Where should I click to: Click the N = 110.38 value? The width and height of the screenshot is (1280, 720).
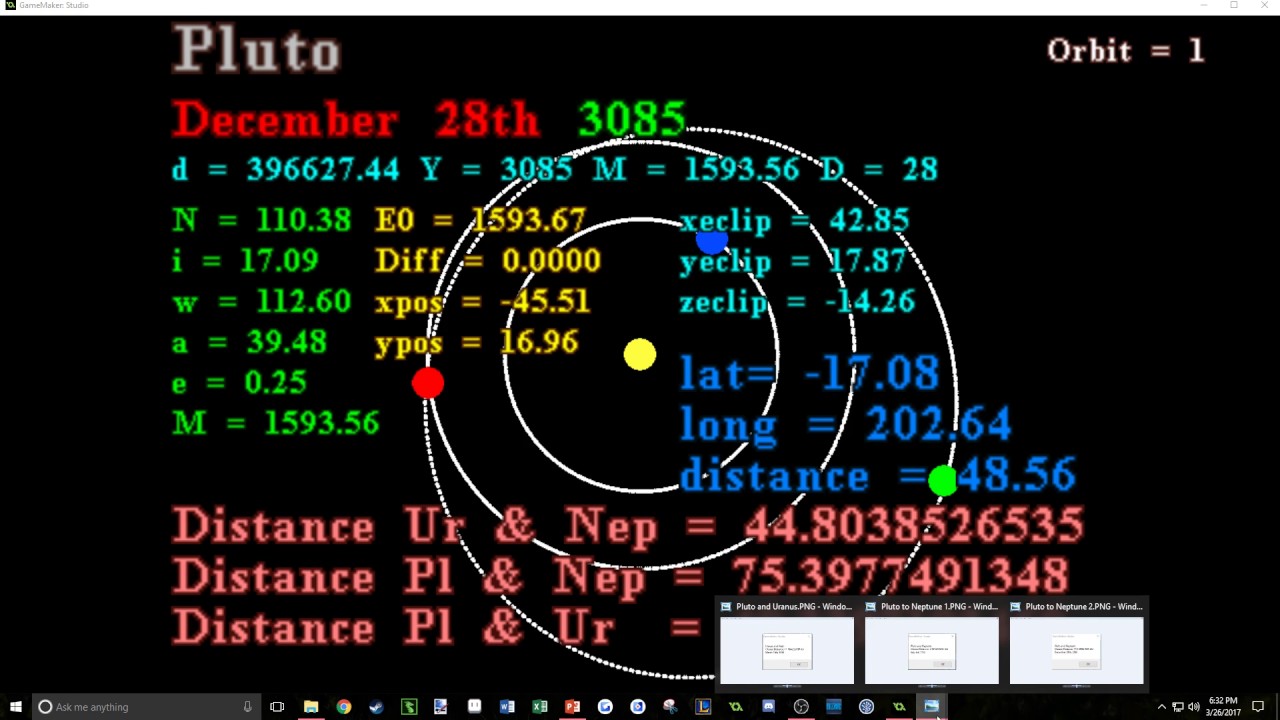(x=262, y=220)
